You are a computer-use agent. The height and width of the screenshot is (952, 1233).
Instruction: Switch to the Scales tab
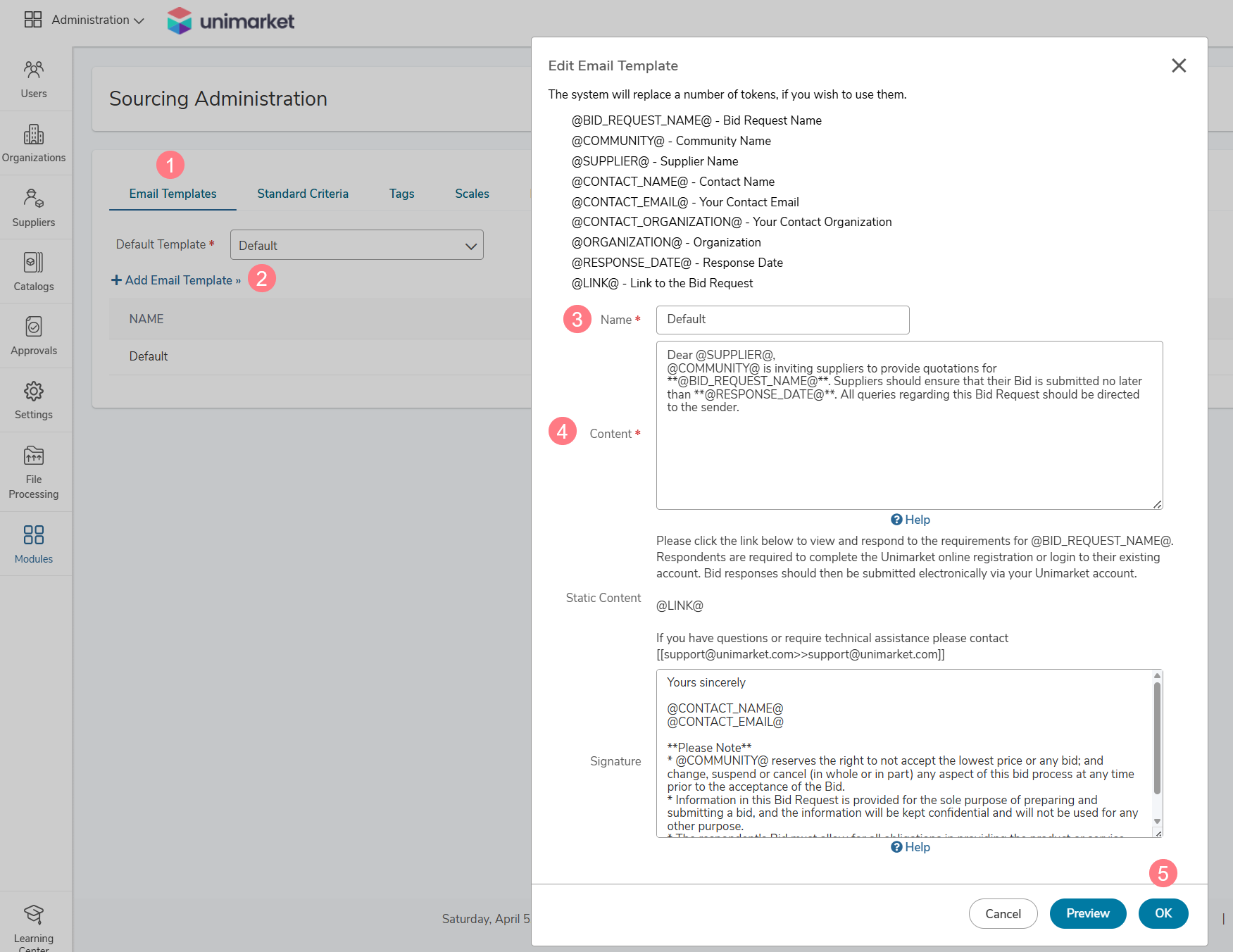pyautogui.click(x=472, y=194)
